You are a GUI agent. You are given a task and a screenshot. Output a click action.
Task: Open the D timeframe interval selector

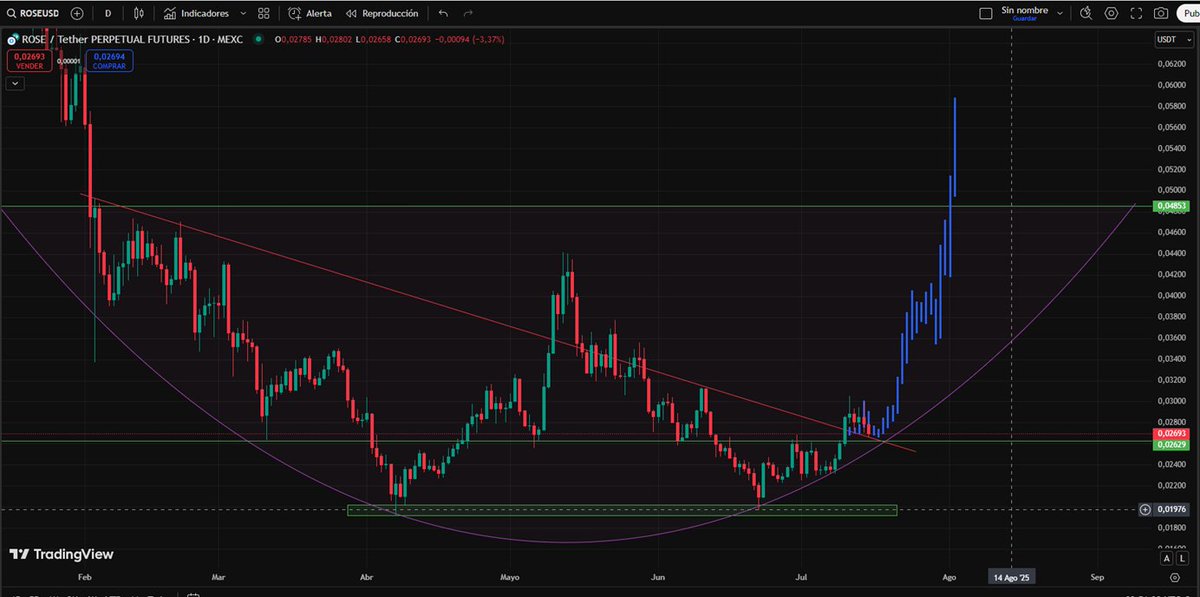(x=108, y=14)
